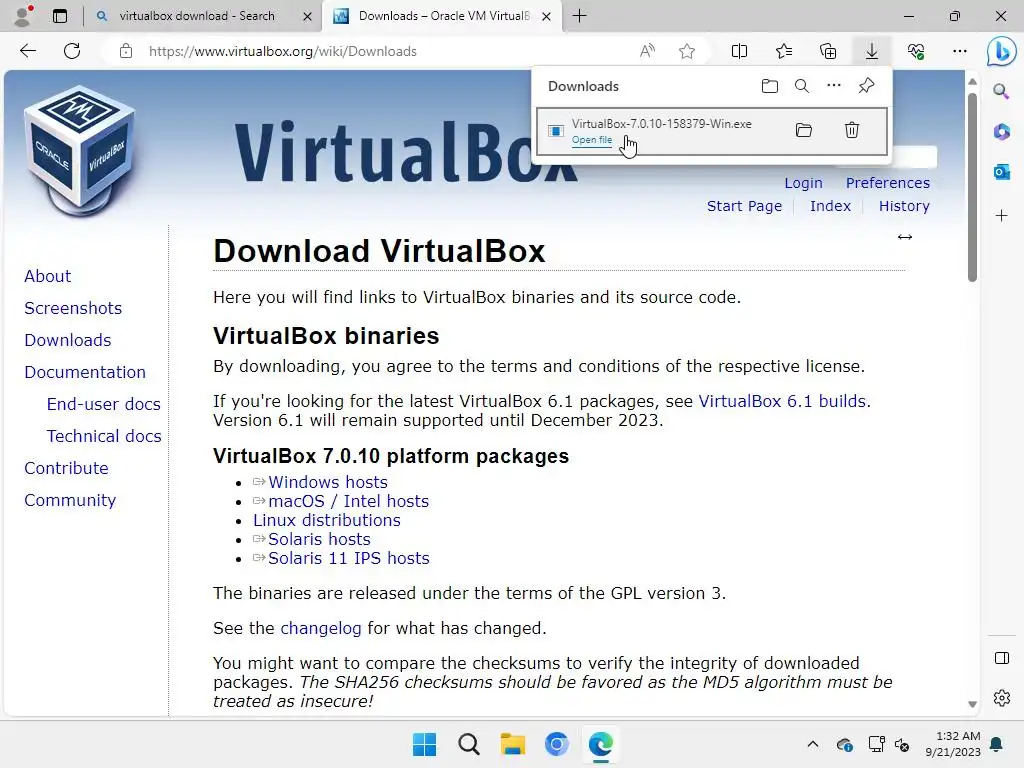
Task: Open tab actions menu icon
Action: [60, 16]
